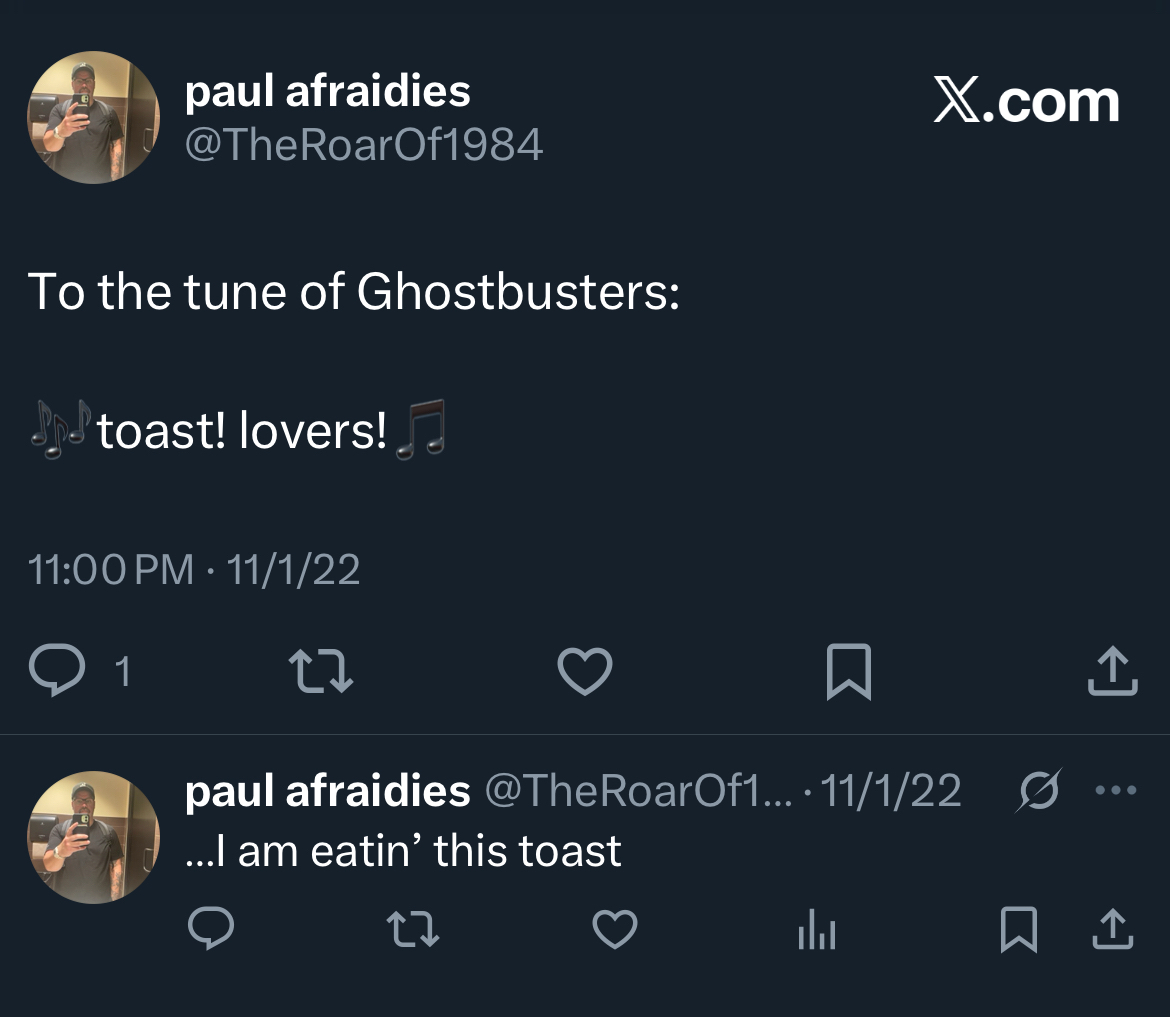Image resolution: width=1170 pixels, height=1017 pixels.
Task: Bookmark the "eatin' this toast" reply
Action: (1018, 929)
